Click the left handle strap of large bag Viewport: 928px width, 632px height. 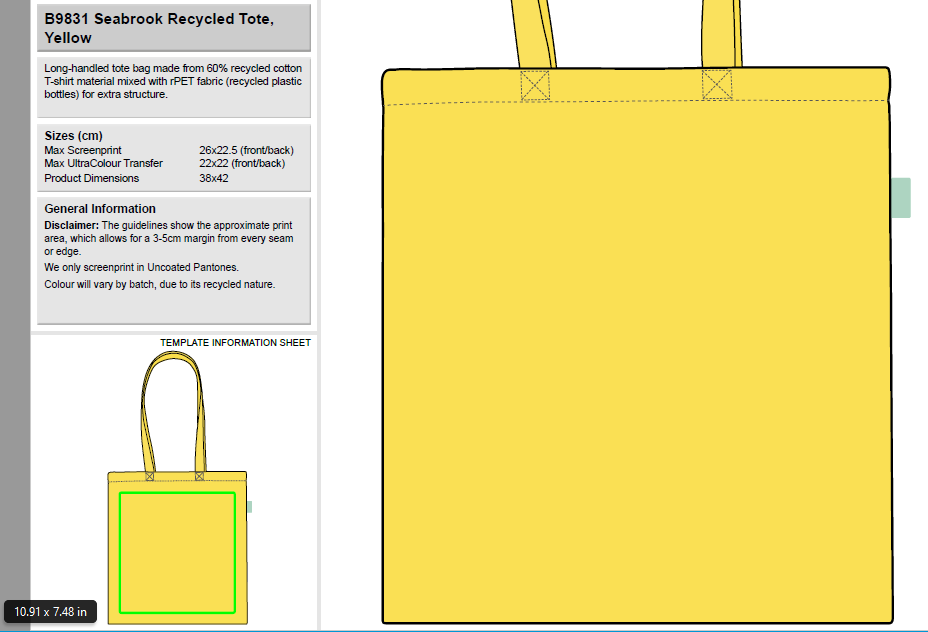(x=530, y=30)
